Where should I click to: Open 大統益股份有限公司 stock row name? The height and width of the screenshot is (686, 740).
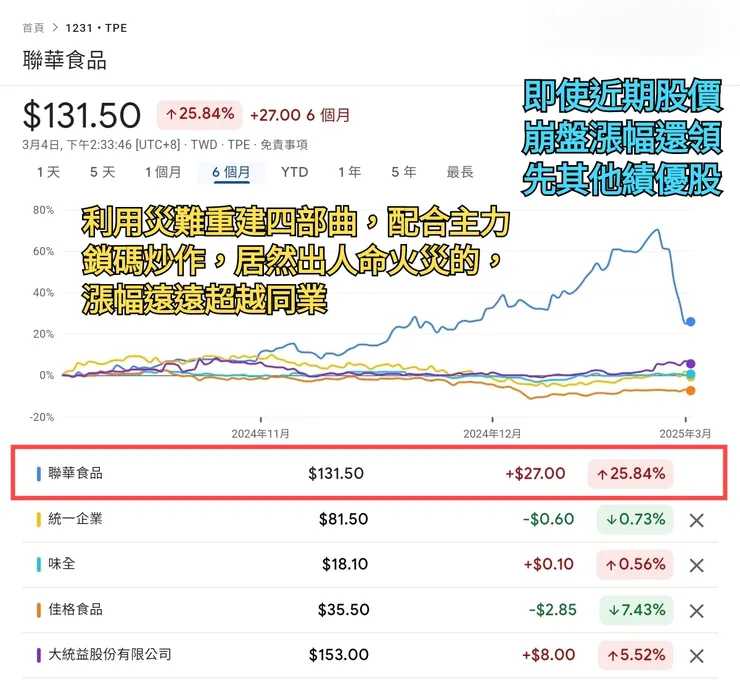110,654
